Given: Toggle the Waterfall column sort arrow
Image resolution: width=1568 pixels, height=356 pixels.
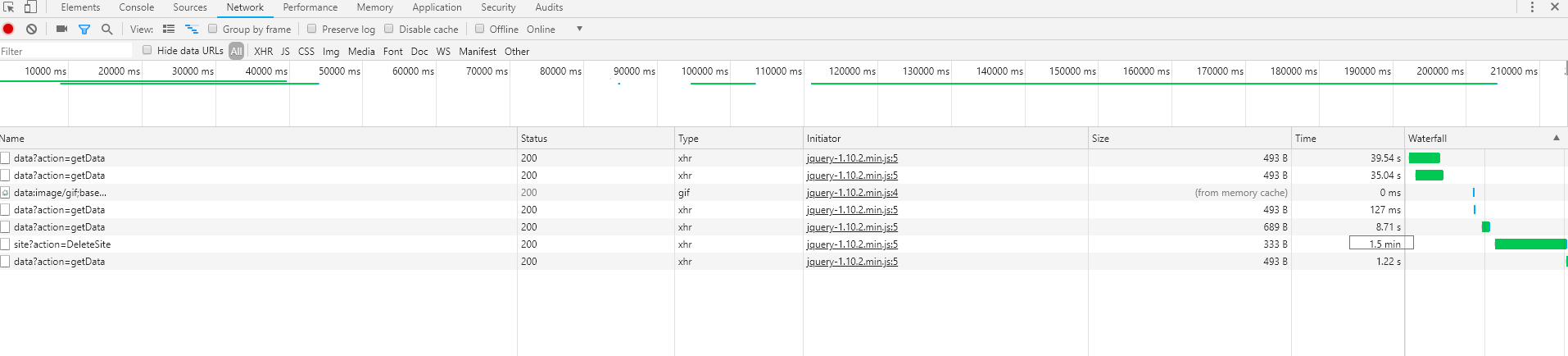Looking at the screenshot, I should (x=1557, y=138).
